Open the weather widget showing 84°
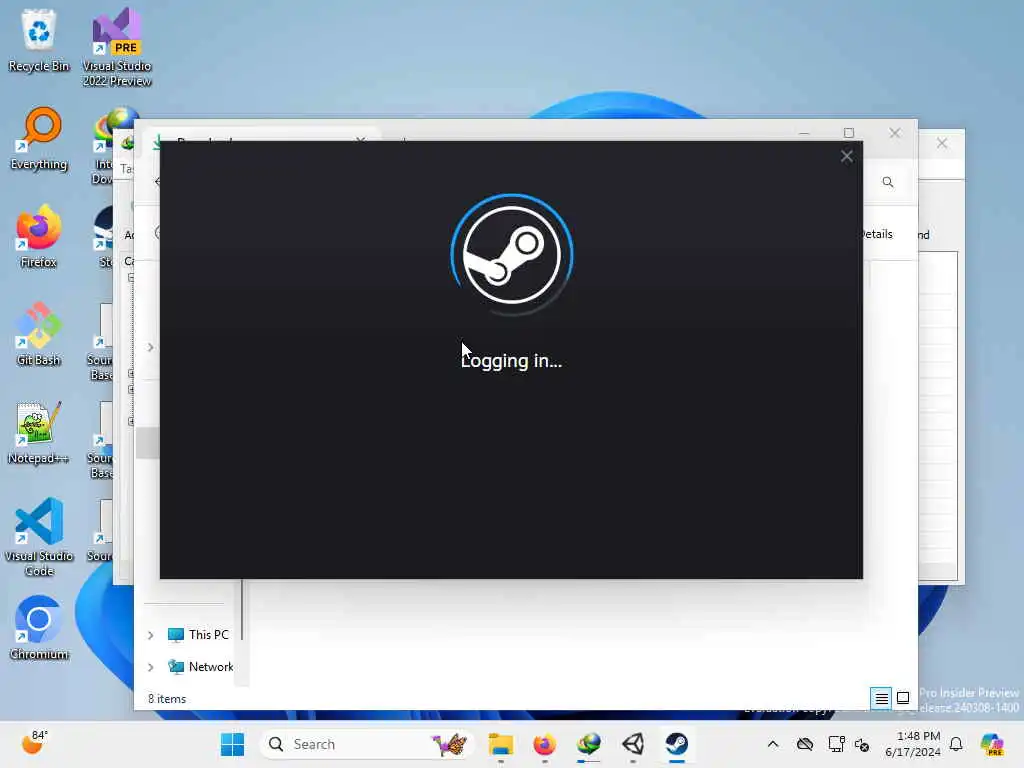Screen dimensions: 1024x768 click(x=35, y=743)
